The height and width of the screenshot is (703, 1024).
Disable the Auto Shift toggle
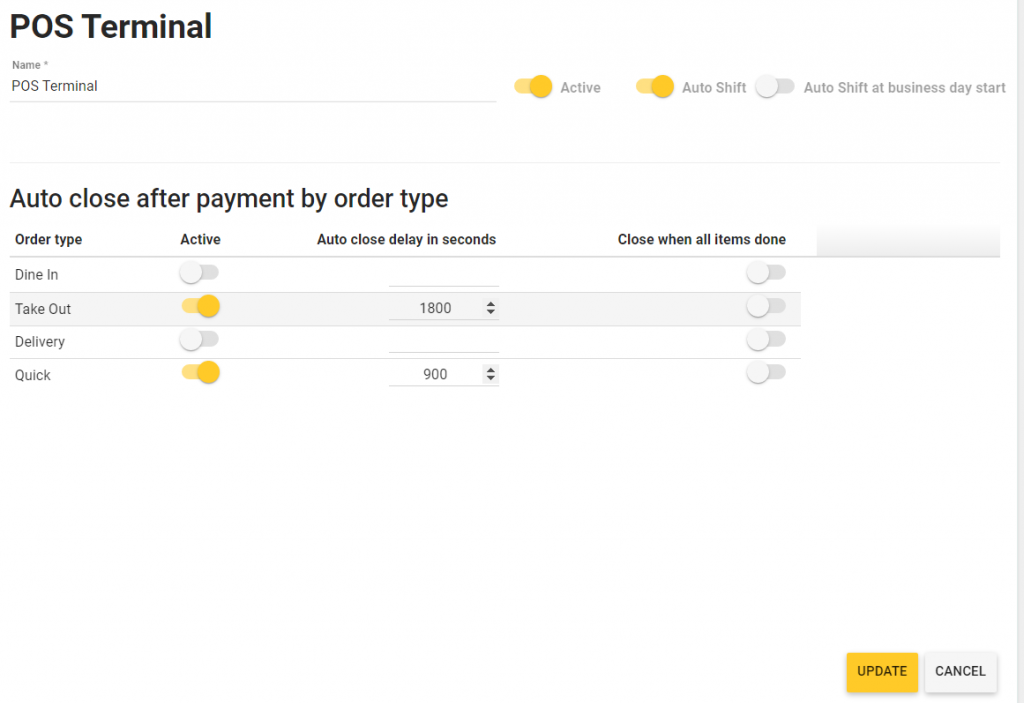[x=654, y=87]
